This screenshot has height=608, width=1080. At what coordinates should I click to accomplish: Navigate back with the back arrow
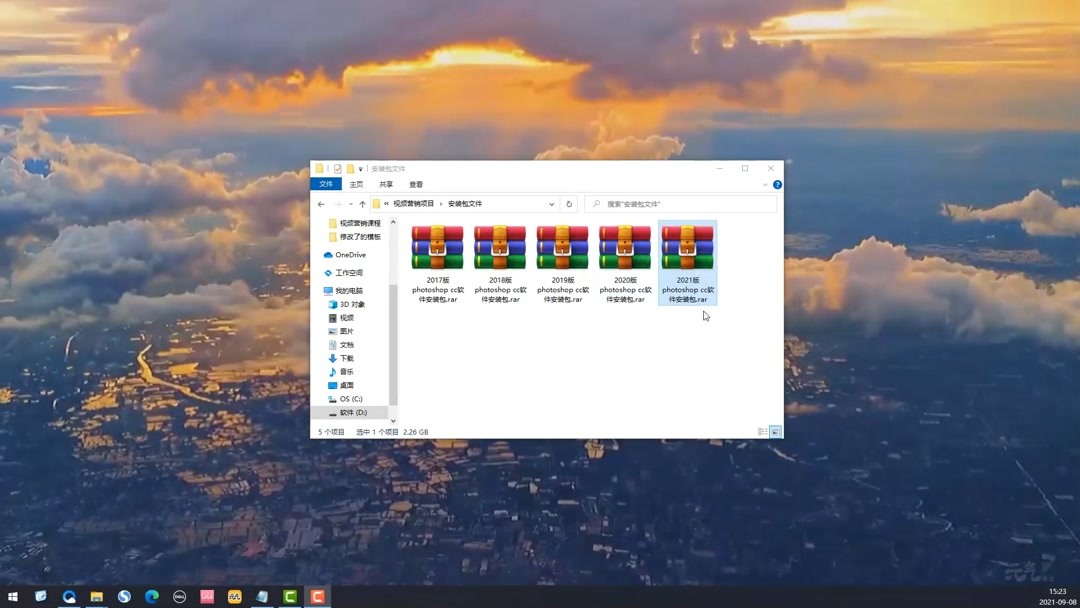pos(320,203)
